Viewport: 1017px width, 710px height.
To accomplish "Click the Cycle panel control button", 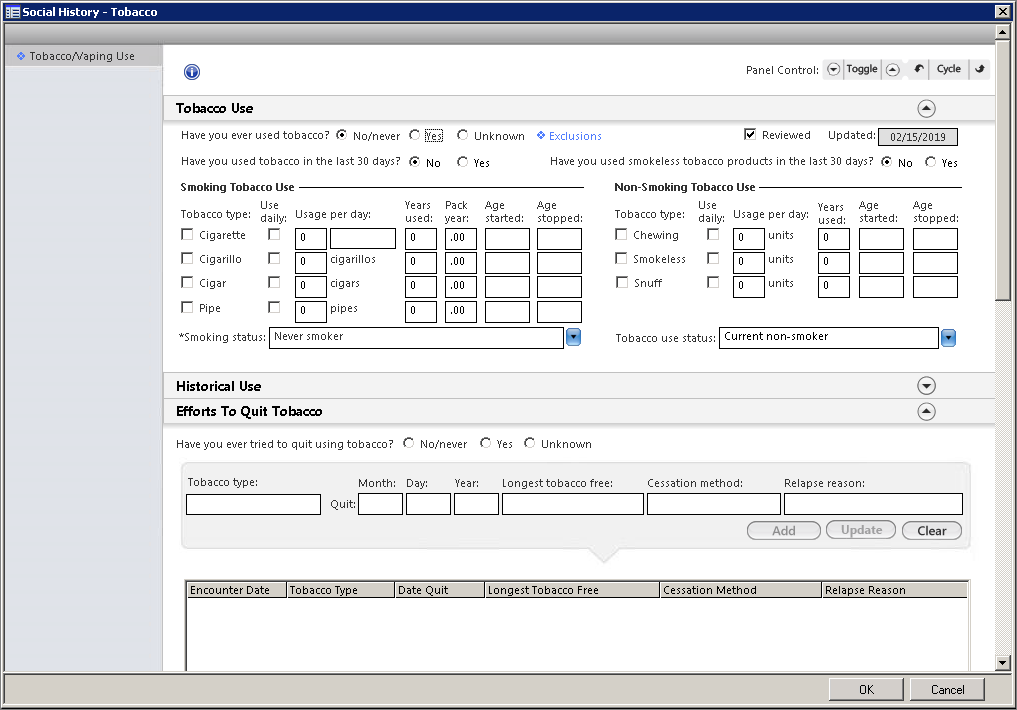I will point(949,69).
